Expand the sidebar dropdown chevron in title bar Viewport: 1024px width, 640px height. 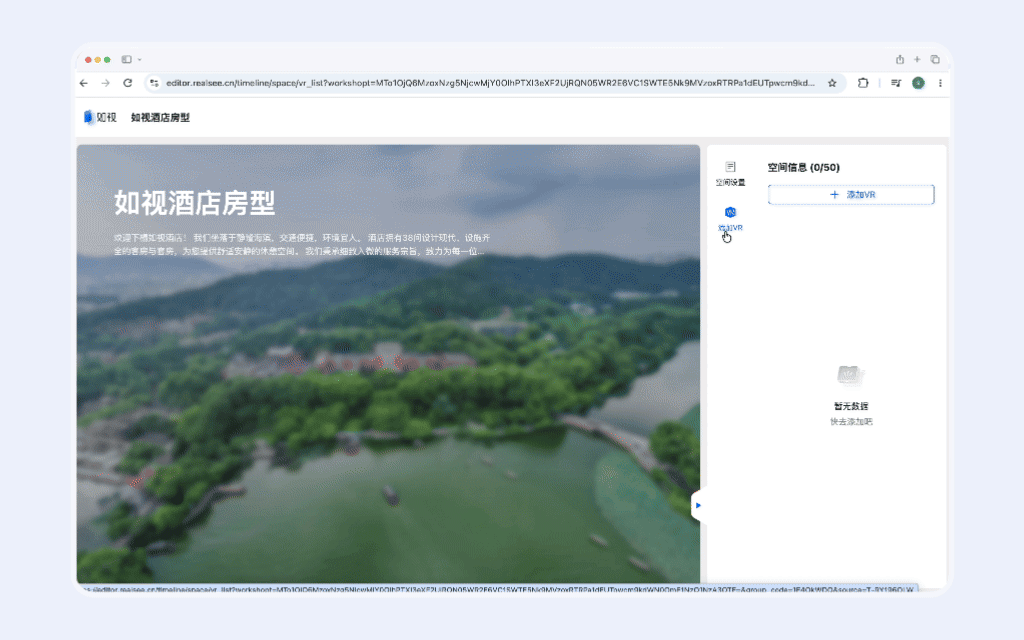point(139,59)
